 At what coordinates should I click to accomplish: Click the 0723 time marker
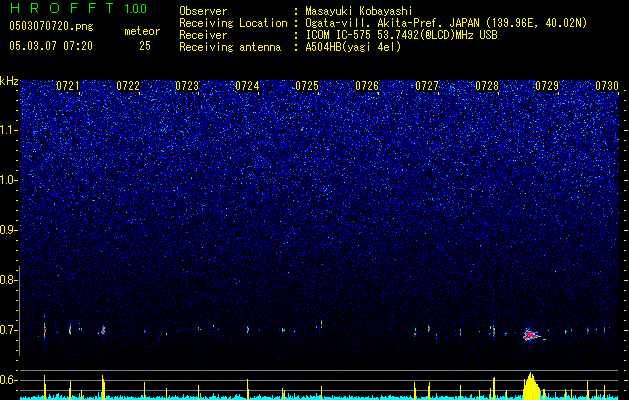(x=187, y=86)
